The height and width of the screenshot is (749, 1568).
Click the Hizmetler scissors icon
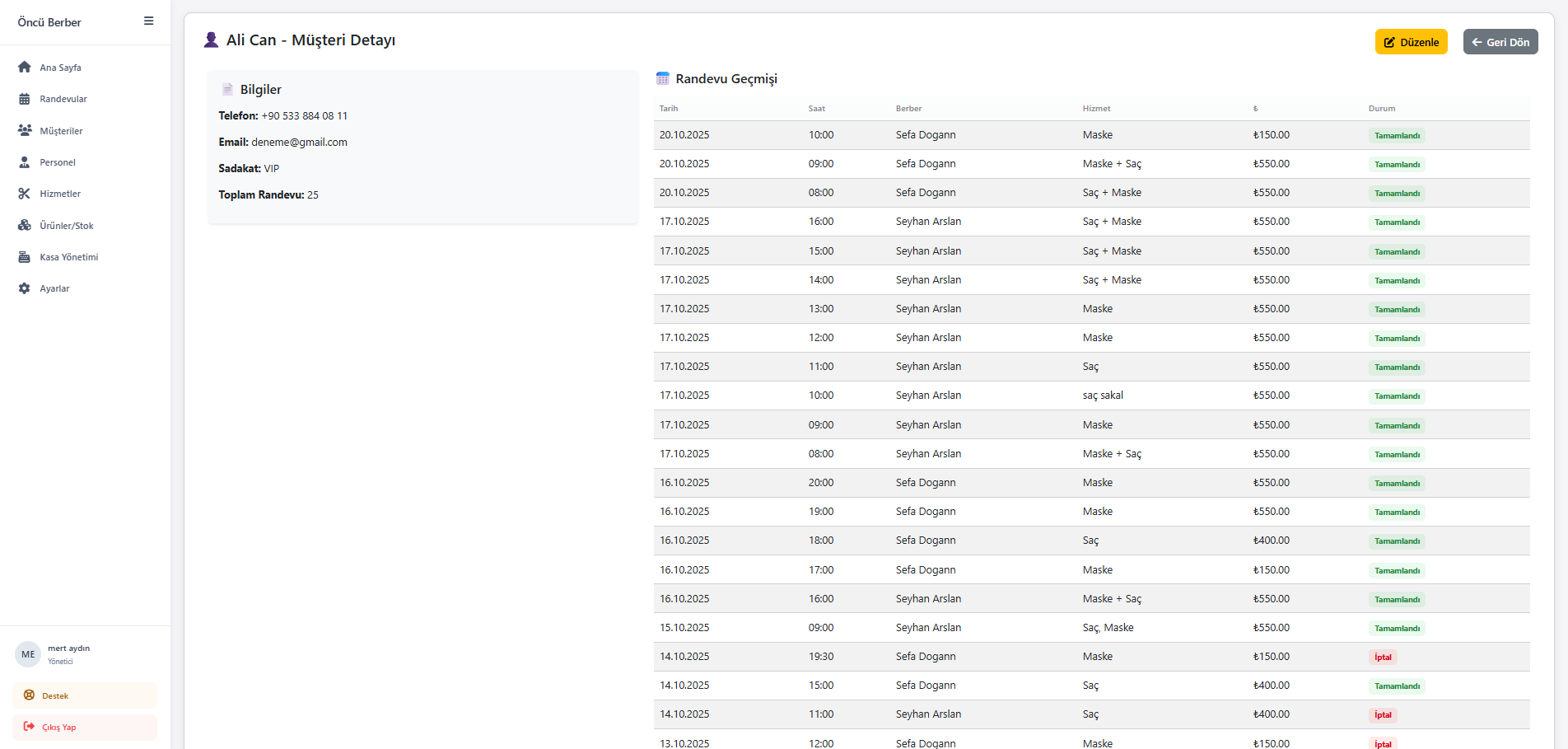25,194
